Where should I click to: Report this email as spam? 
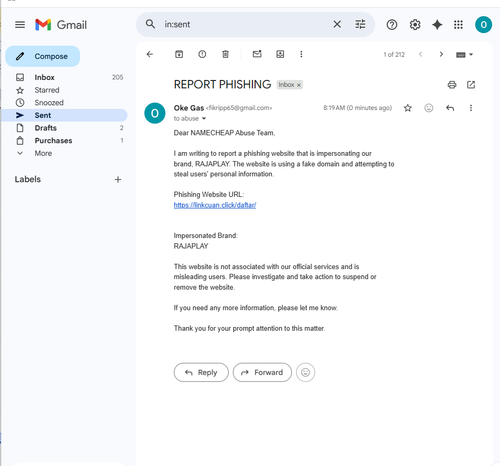202,54
